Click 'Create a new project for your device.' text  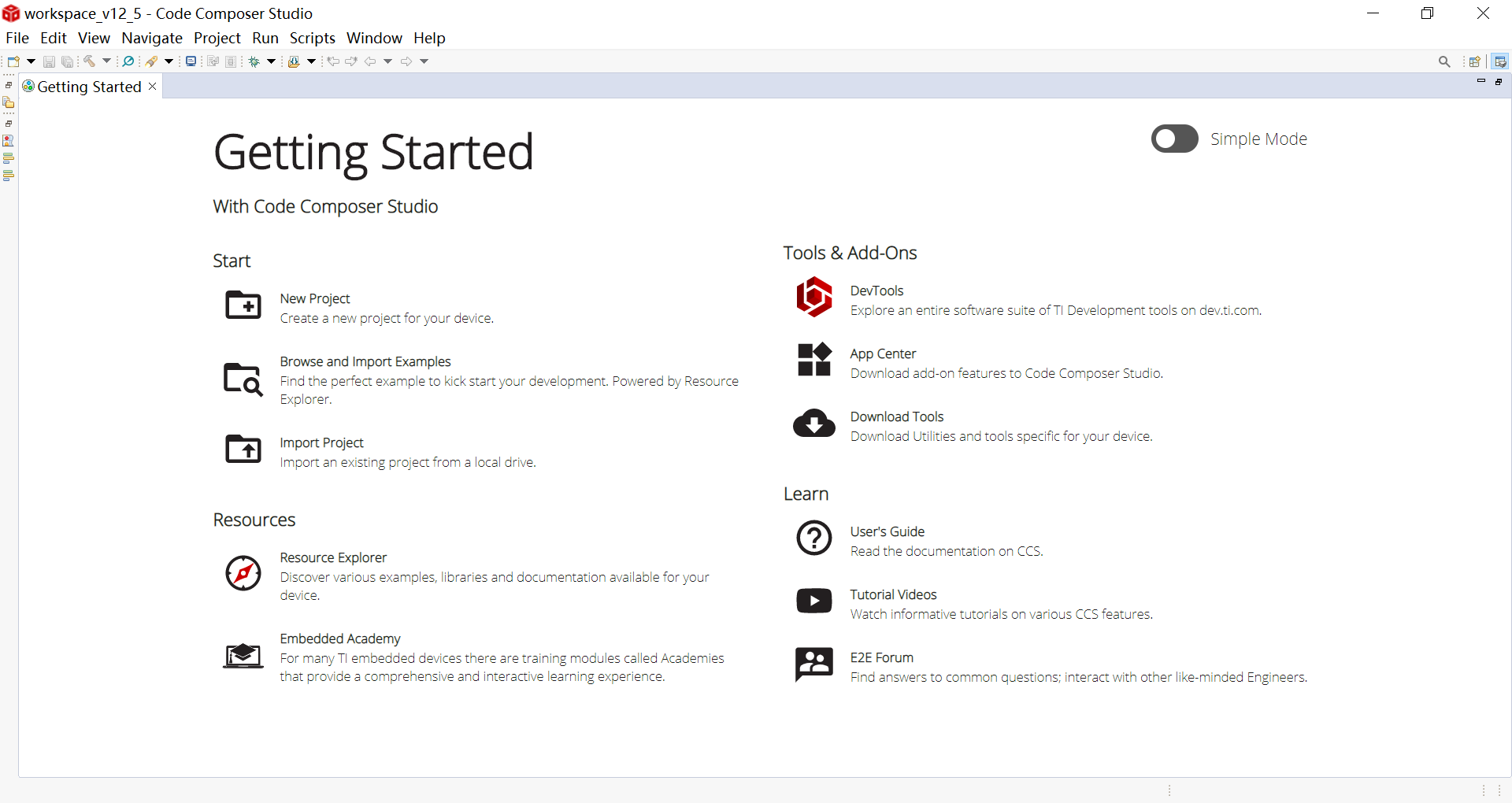pyautogui.click(x=387, y=318)
